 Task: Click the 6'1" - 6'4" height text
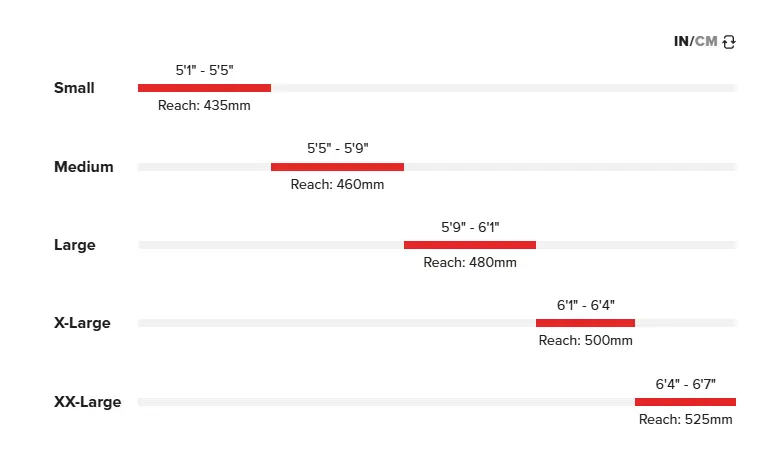(x=586, y=305)
